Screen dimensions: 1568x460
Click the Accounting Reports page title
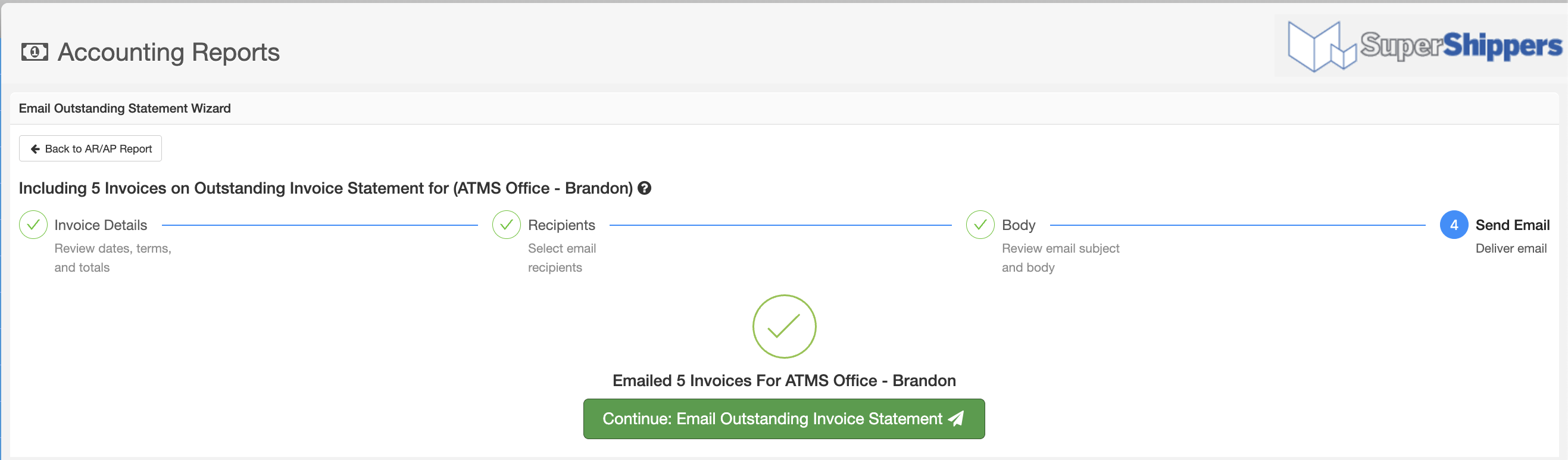coord(168,52)
